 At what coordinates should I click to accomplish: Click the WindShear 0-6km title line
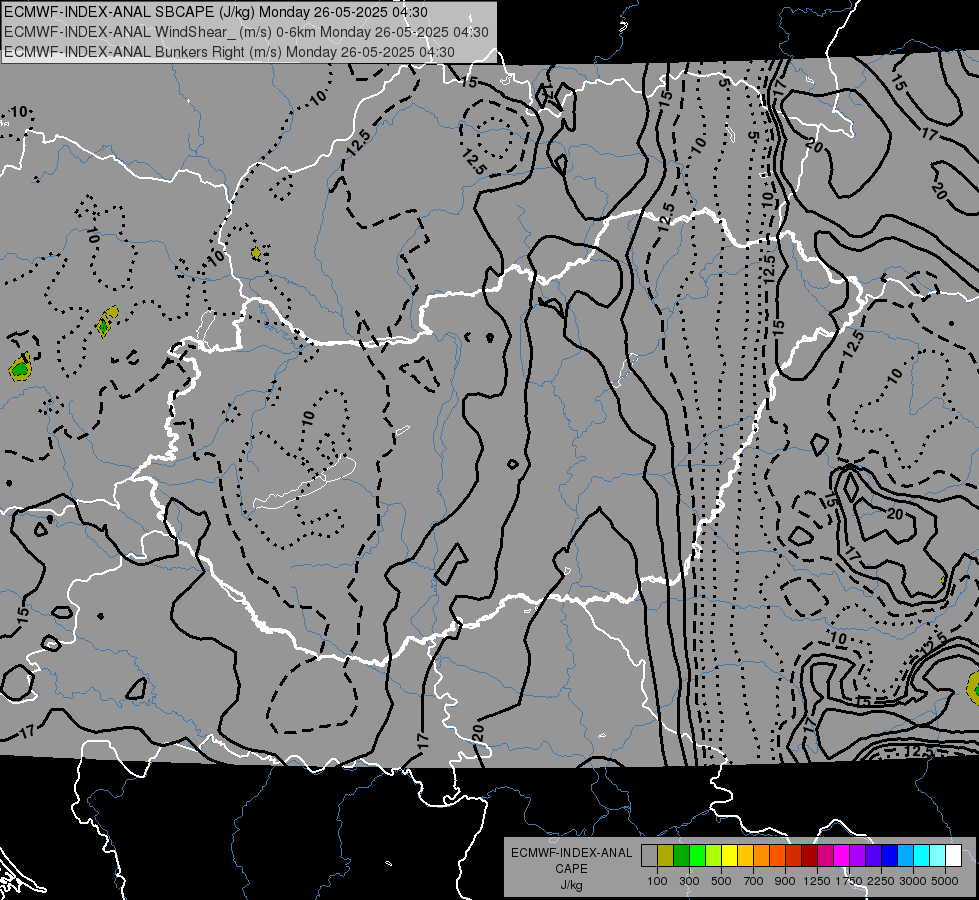point(246,32)
